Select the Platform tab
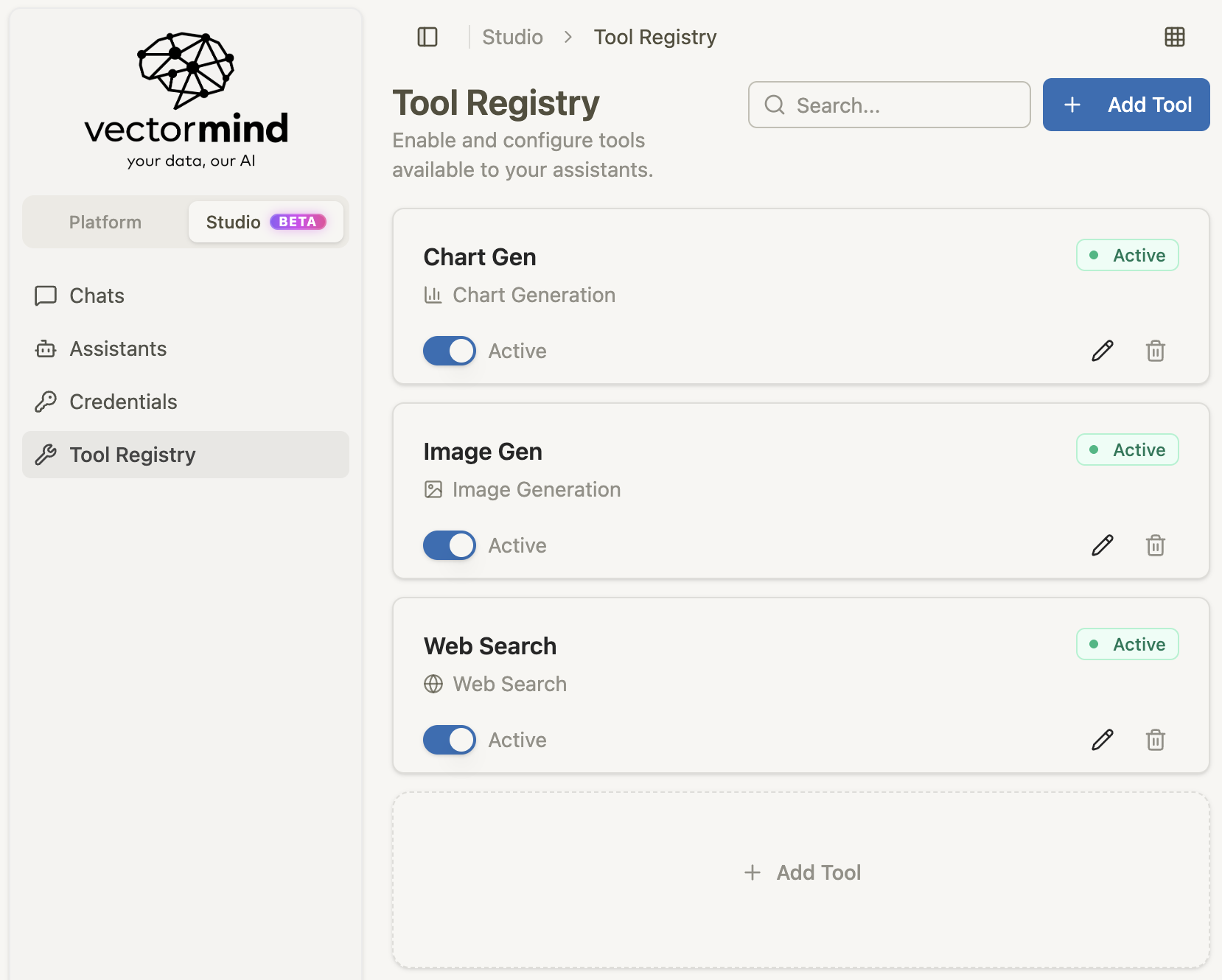 [x=105, y=222]
